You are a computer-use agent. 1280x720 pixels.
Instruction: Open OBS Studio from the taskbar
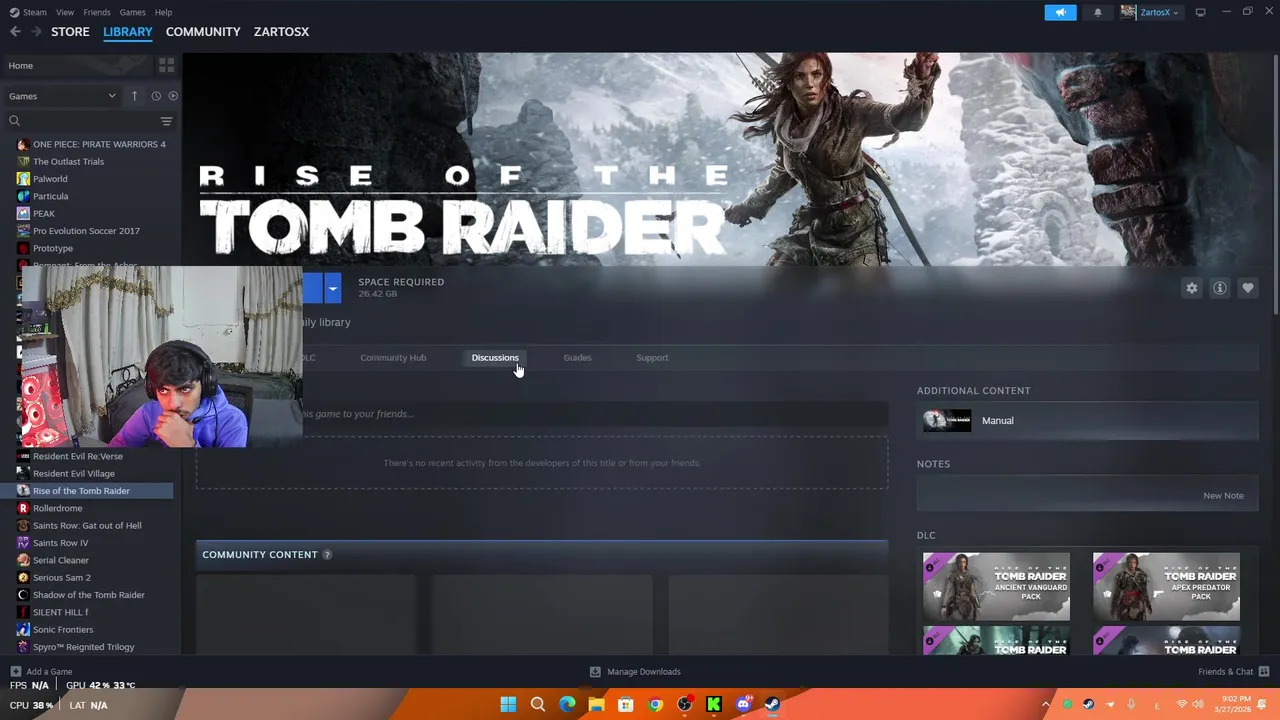click(x=684, y=705)
